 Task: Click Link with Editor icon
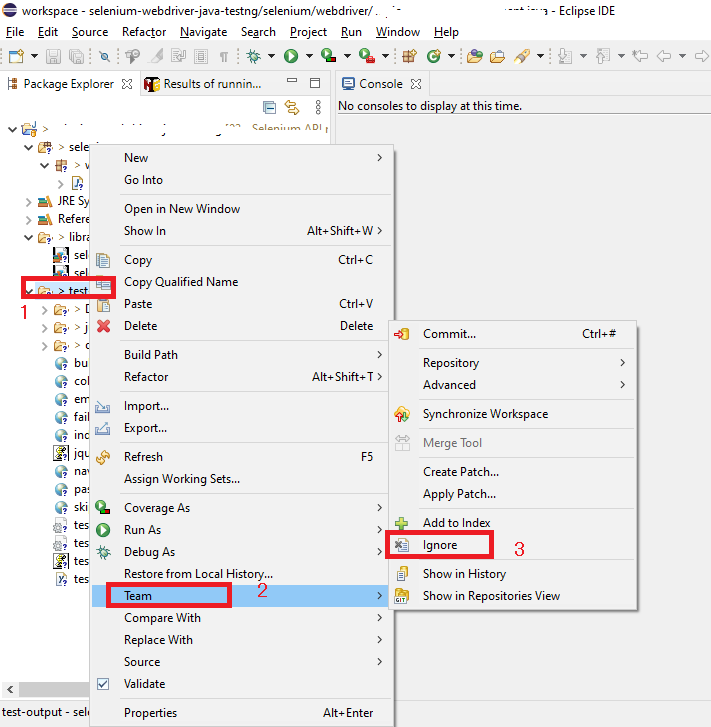(x=292, y=108)
